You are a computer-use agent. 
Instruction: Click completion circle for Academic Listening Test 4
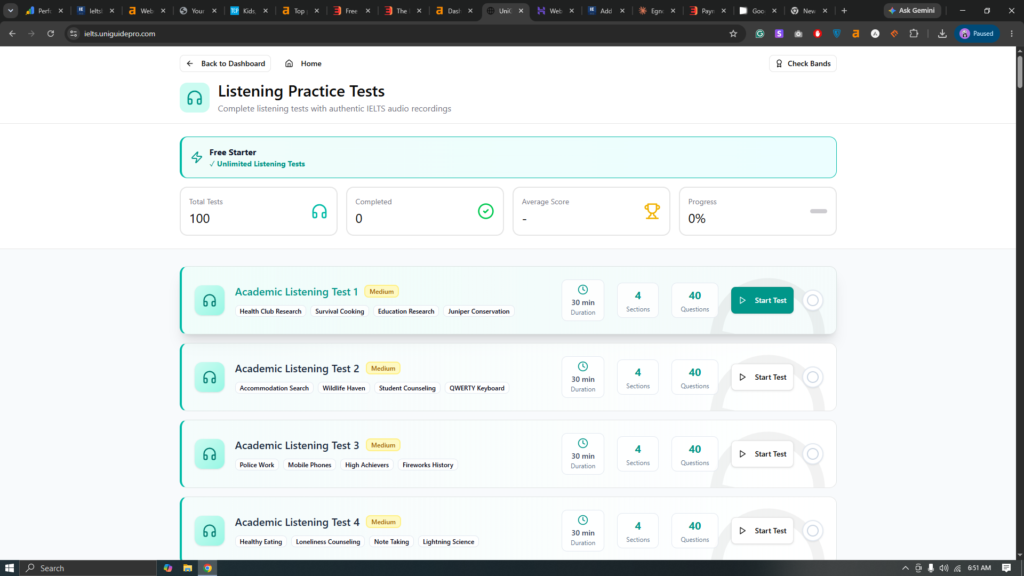point(812,531)
